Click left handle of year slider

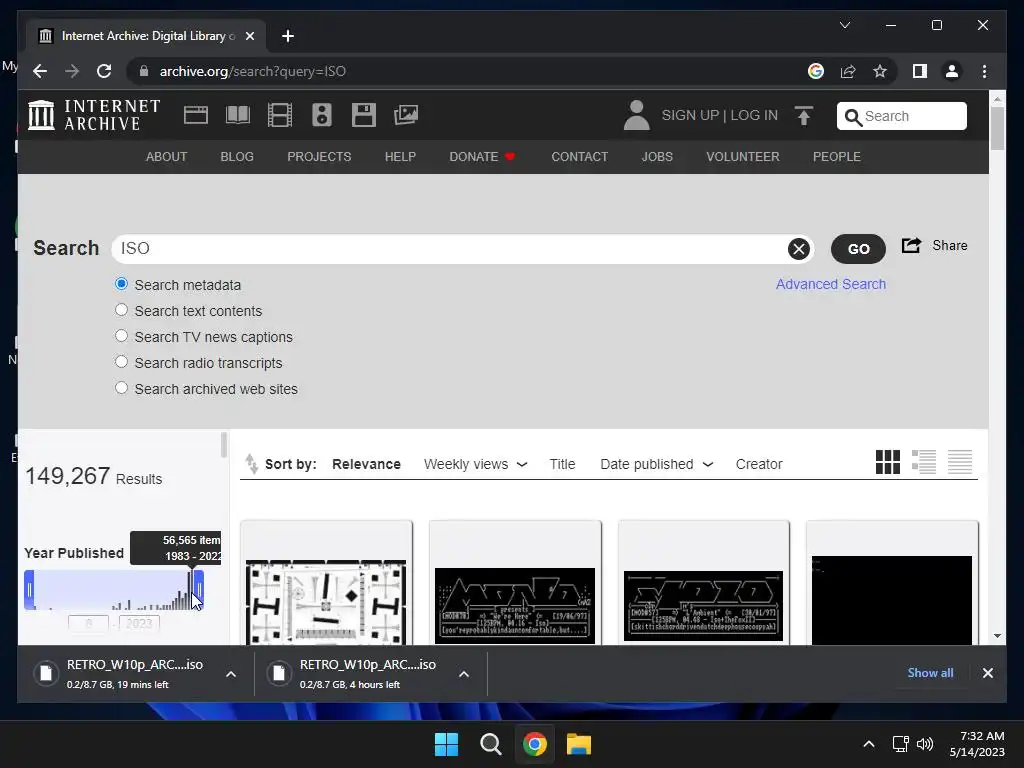29,590
